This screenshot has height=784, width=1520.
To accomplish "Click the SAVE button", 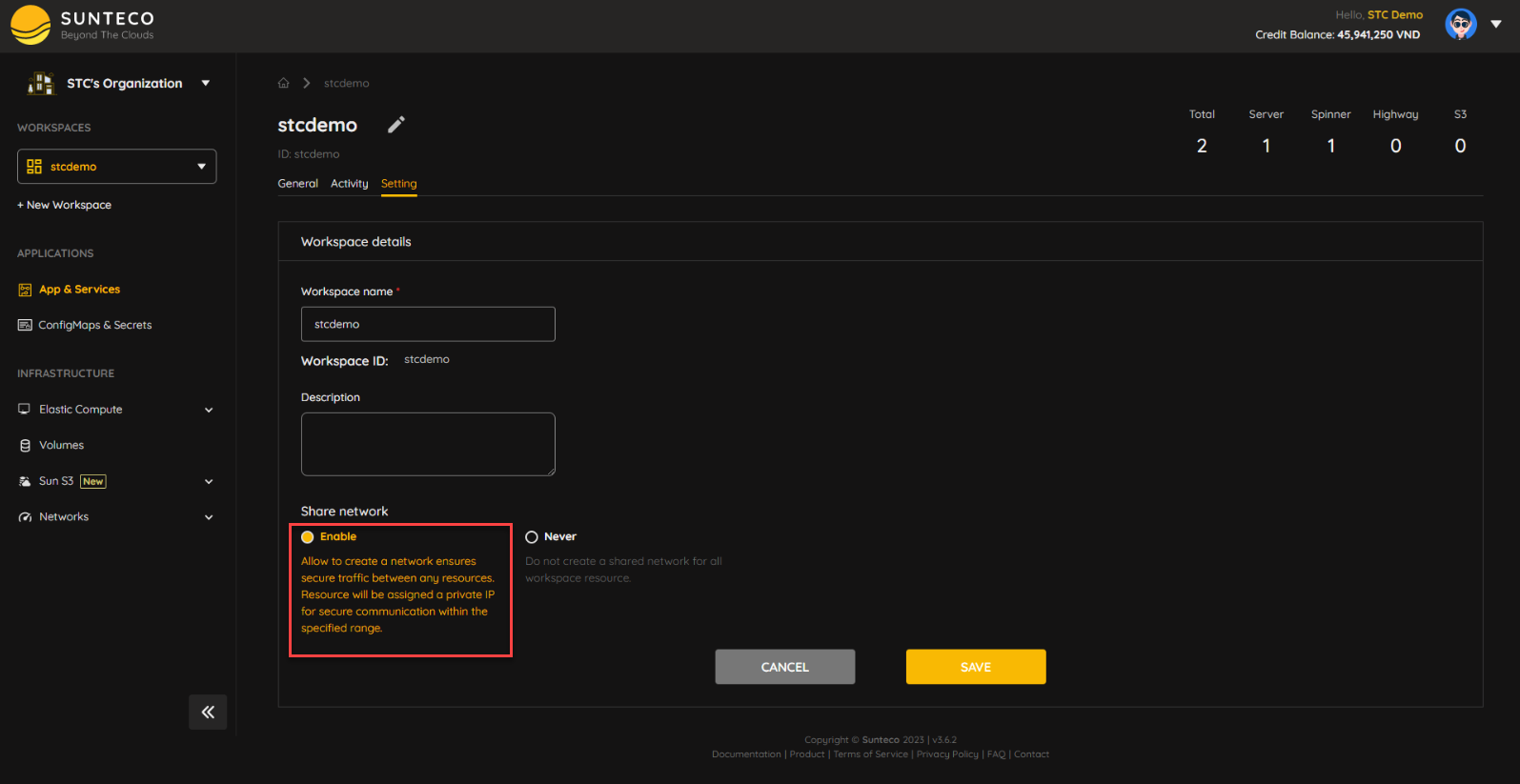I will 976,667.
